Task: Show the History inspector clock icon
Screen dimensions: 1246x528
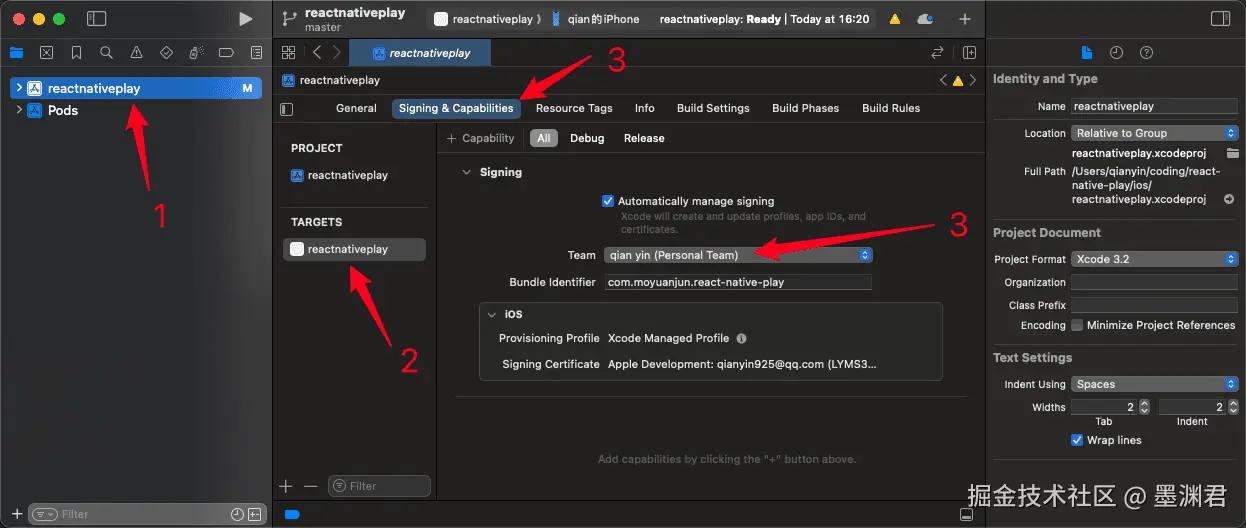Action: pyautogui.click(x=1116, y=52)
